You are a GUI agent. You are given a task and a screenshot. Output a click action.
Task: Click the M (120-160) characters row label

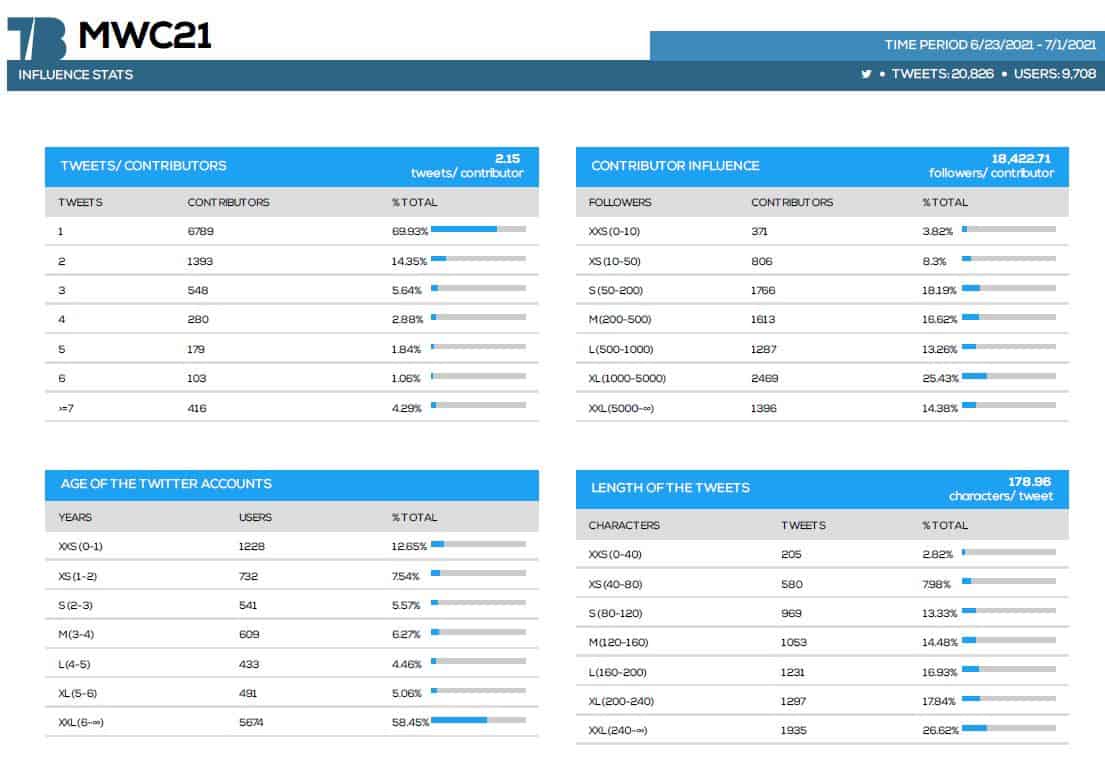click(618, 642)
